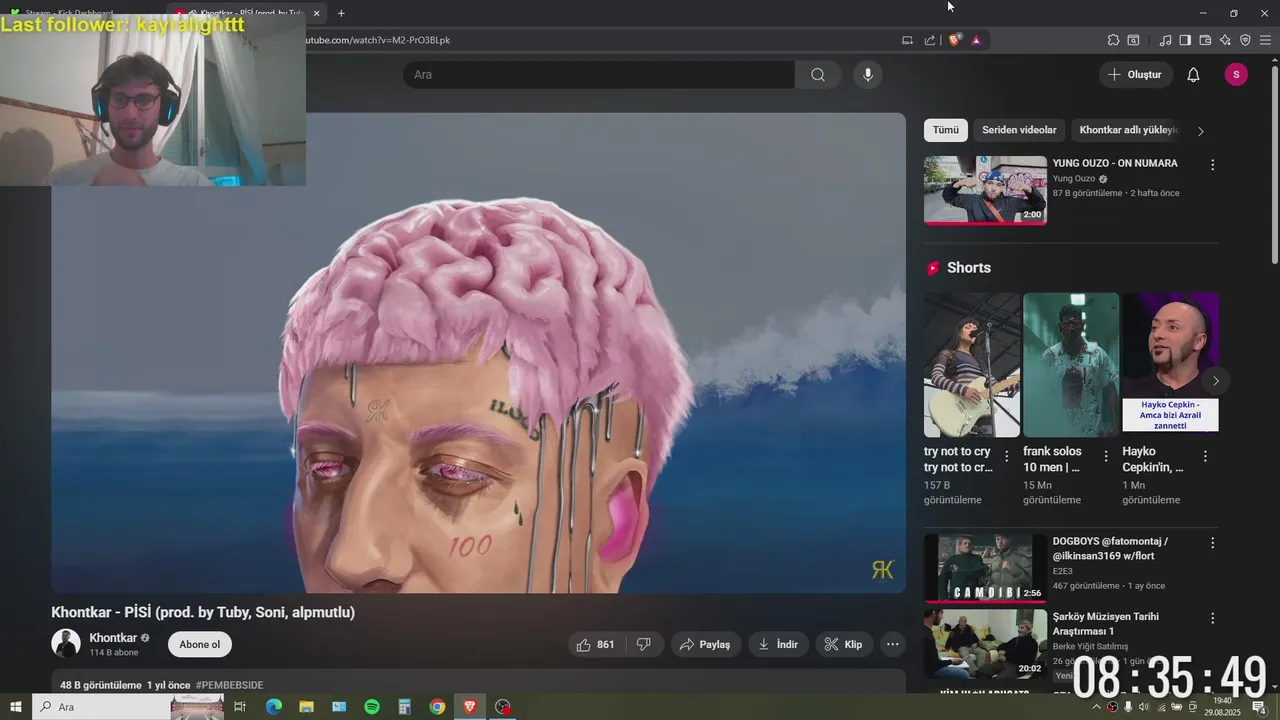Dislike the video with thumbs down
The width and height of the screenshot is (1280, 720).
(644, 645)
